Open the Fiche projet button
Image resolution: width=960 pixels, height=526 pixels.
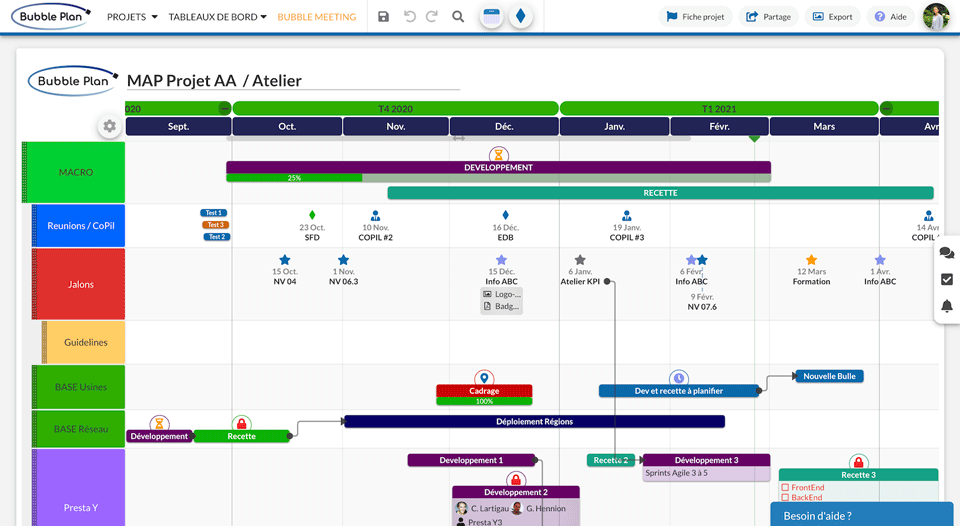click(x=696, y=17)
